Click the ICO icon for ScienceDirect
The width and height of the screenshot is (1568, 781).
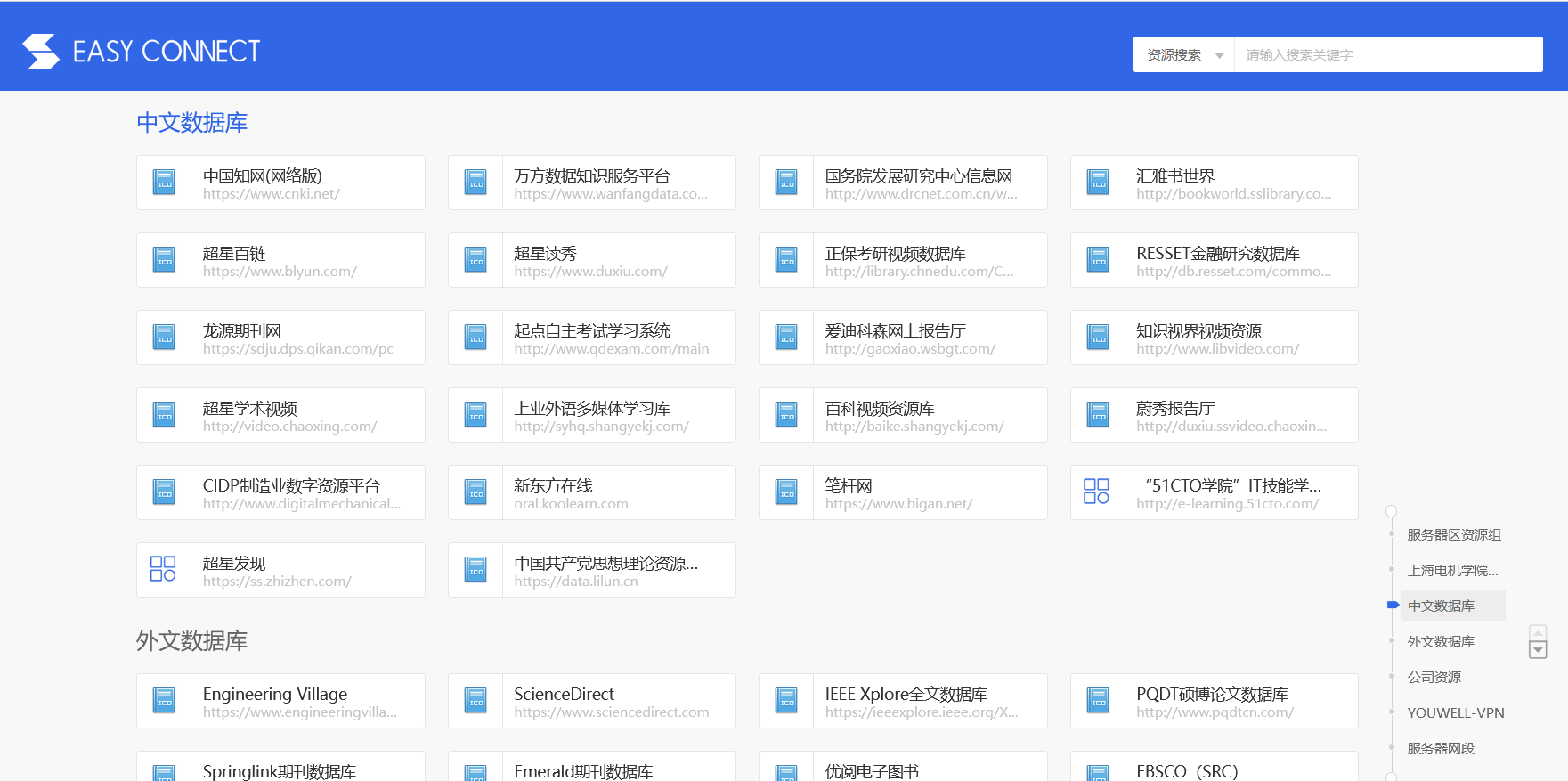(476, 701)
